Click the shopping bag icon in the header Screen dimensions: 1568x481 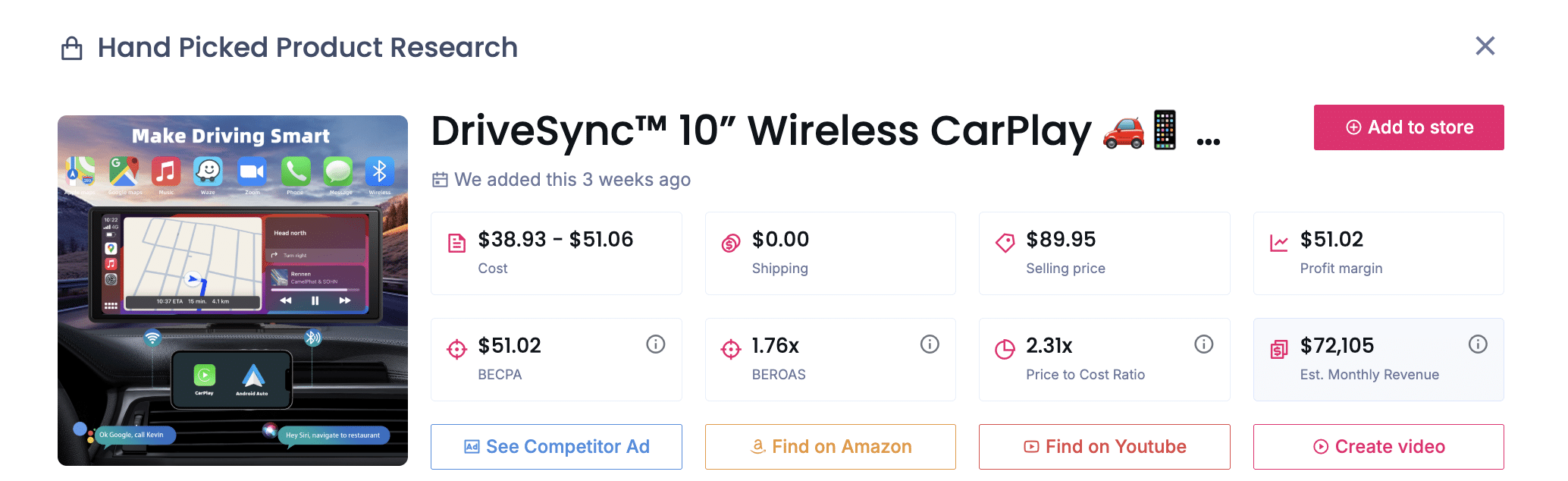[x=73, y=47]
